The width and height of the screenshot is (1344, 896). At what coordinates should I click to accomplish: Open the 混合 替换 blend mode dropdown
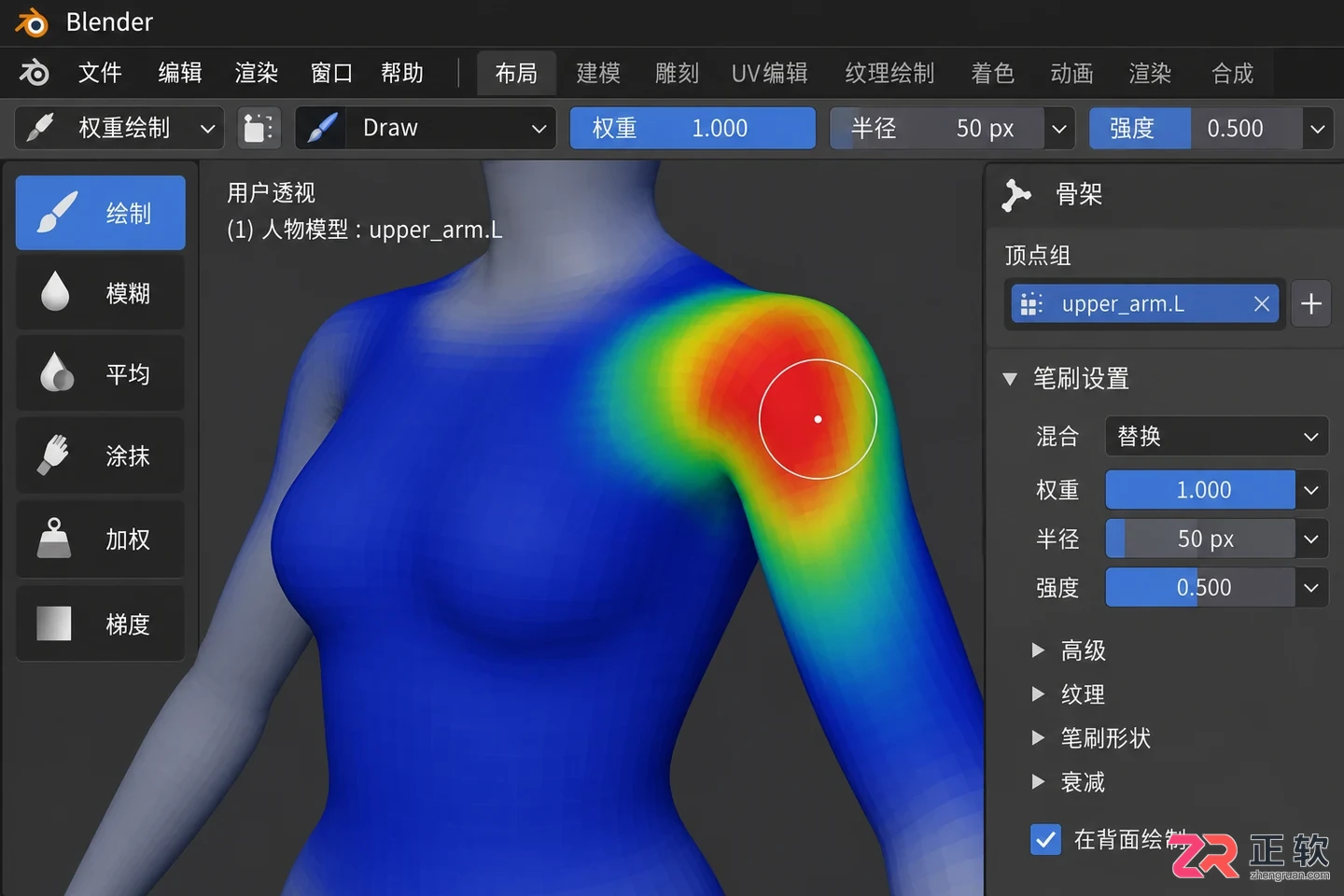(1217, 436)
